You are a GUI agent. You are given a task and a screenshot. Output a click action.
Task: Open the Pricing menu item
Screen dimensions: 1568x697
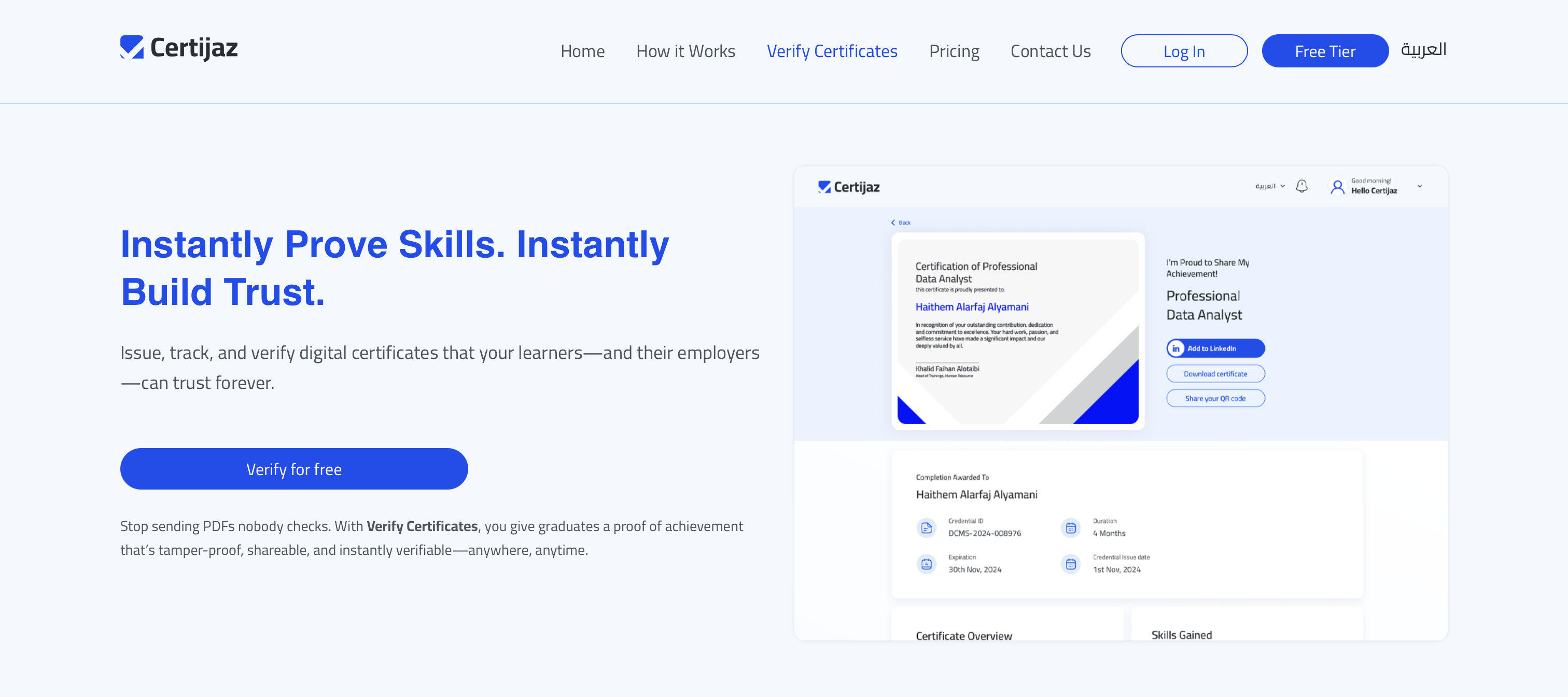pyautogui.click(x=955, y=51)
